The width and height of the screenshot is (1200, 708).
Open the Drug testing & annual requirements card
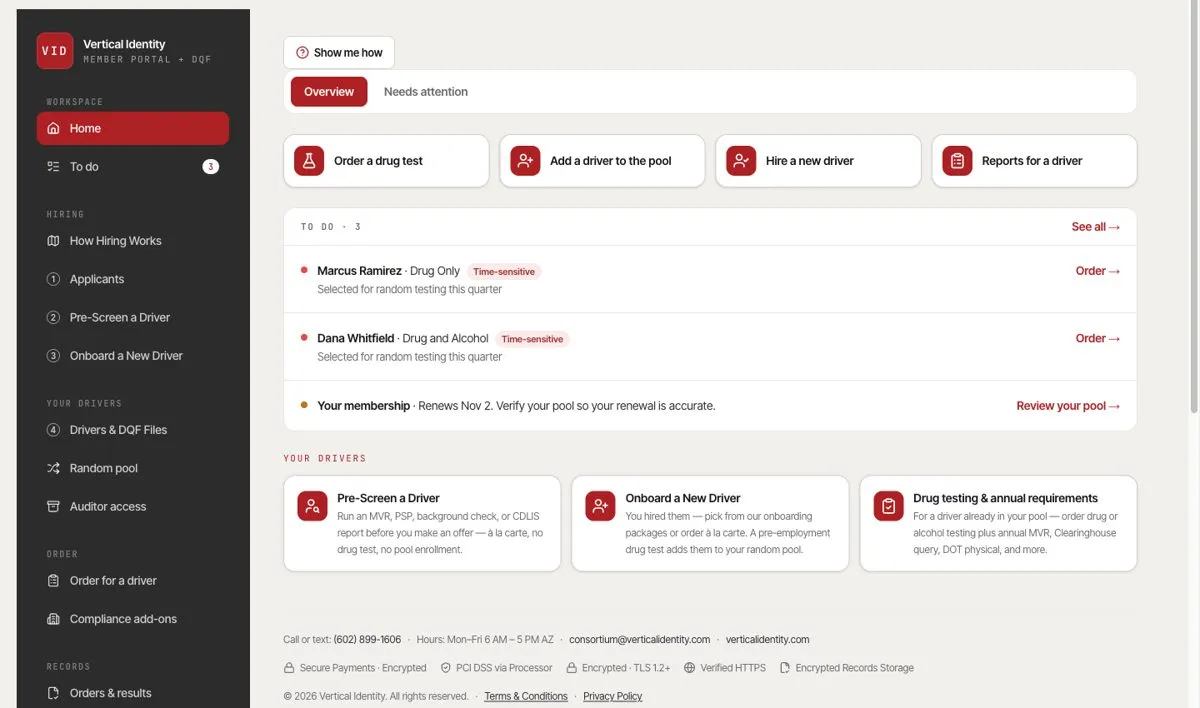(x=998, y=524)
